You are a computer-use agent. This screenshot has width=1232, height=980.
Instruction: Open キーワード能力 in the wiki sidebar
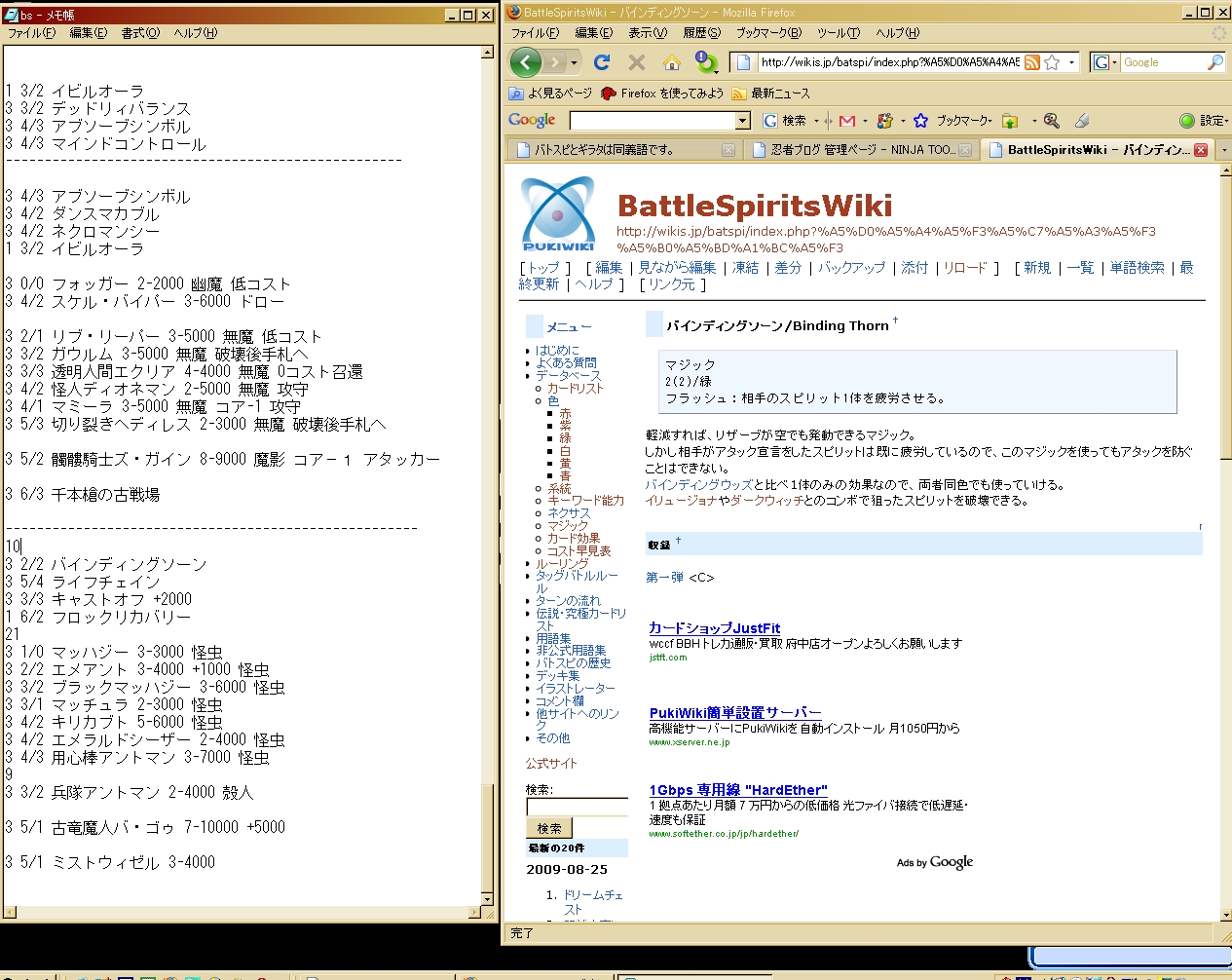(585, 500)
